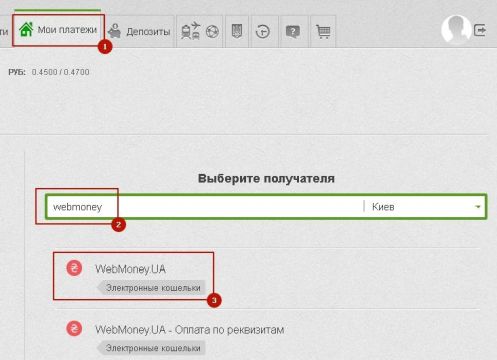Image resolution: width=497 pixels, height=360 pixels.
Task: Open the shopping cart icon
Action: coord(323,32)
